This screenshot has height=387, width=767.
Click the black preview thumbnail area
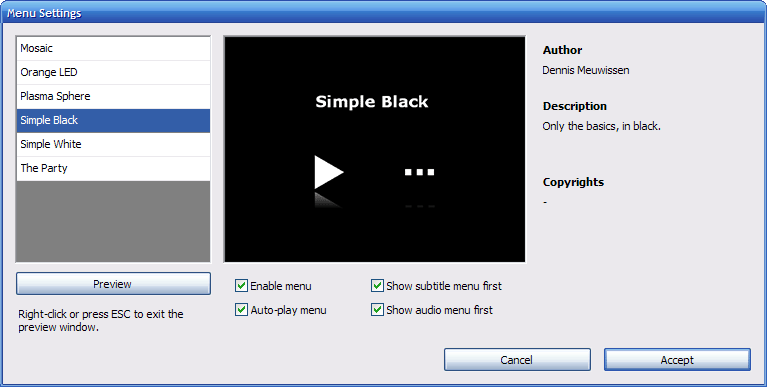(375, 149)
